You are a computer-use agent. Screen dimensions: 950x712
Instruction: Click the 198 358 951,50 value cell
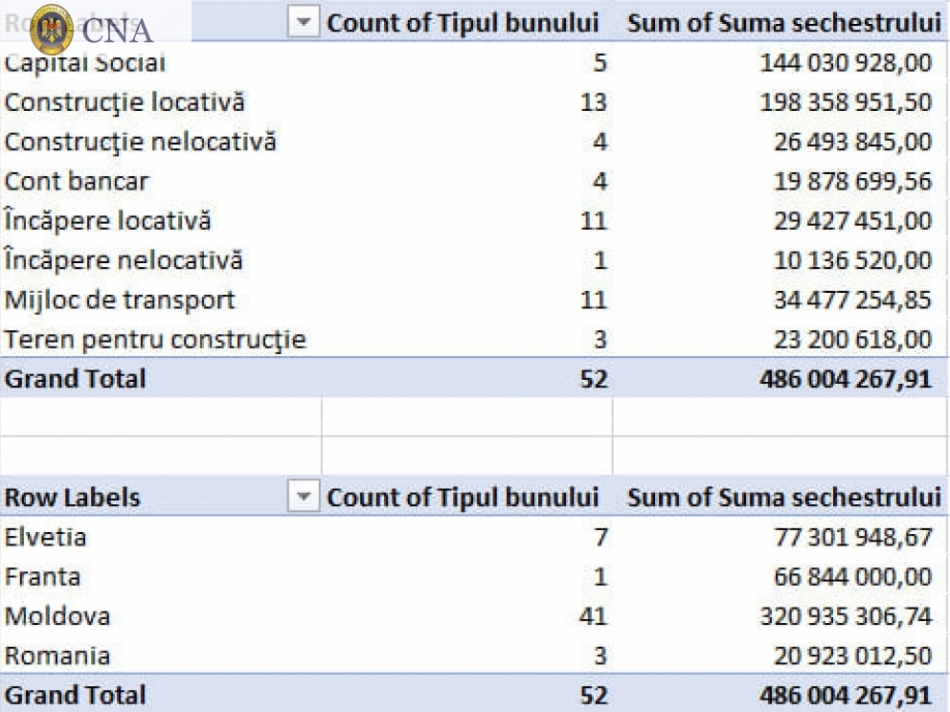pyautogui.click(x=846, y=102)
